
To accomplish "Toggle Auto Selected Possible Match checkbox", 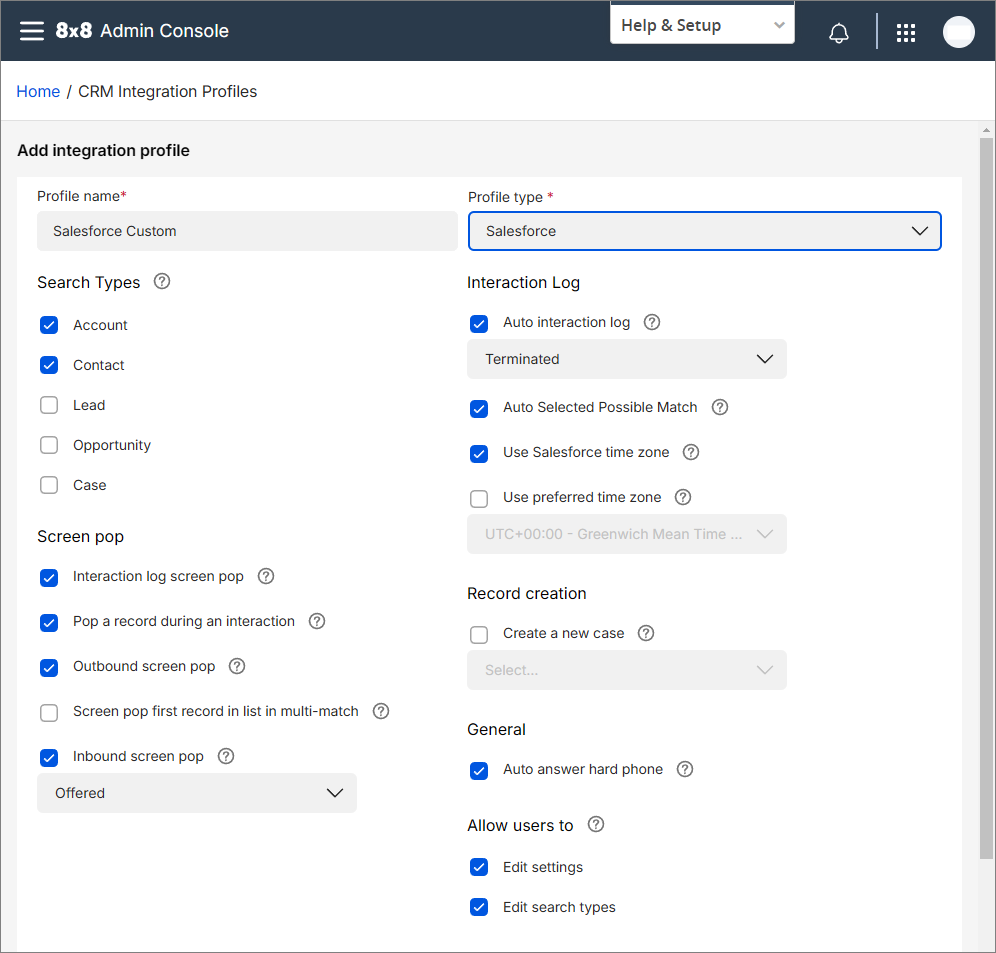I will [x=479, y=409].
